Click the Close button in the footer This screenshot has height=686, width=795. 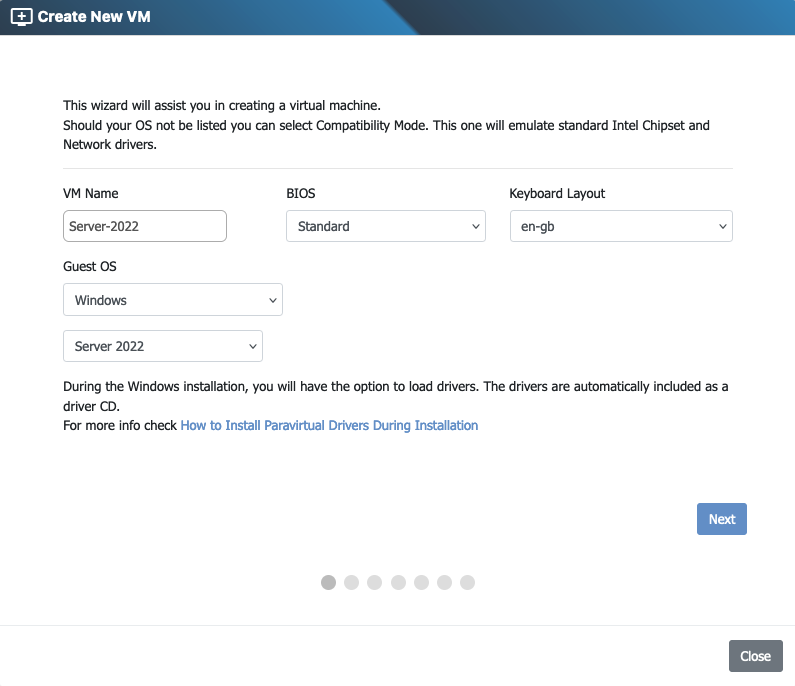coord(755,656)
